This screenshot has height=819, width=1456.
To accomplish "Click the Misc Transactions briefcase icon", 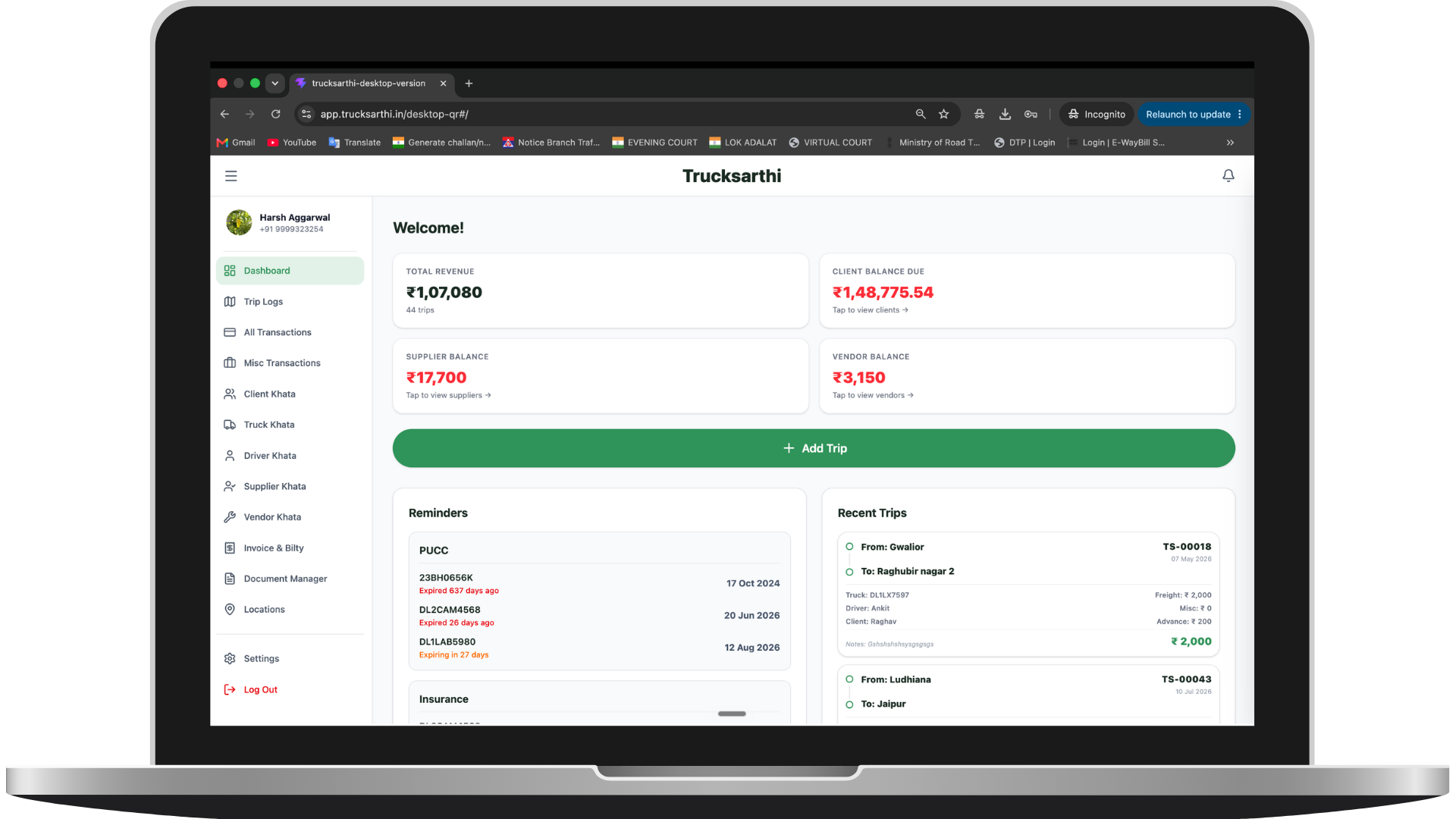I will coord(230,363).
